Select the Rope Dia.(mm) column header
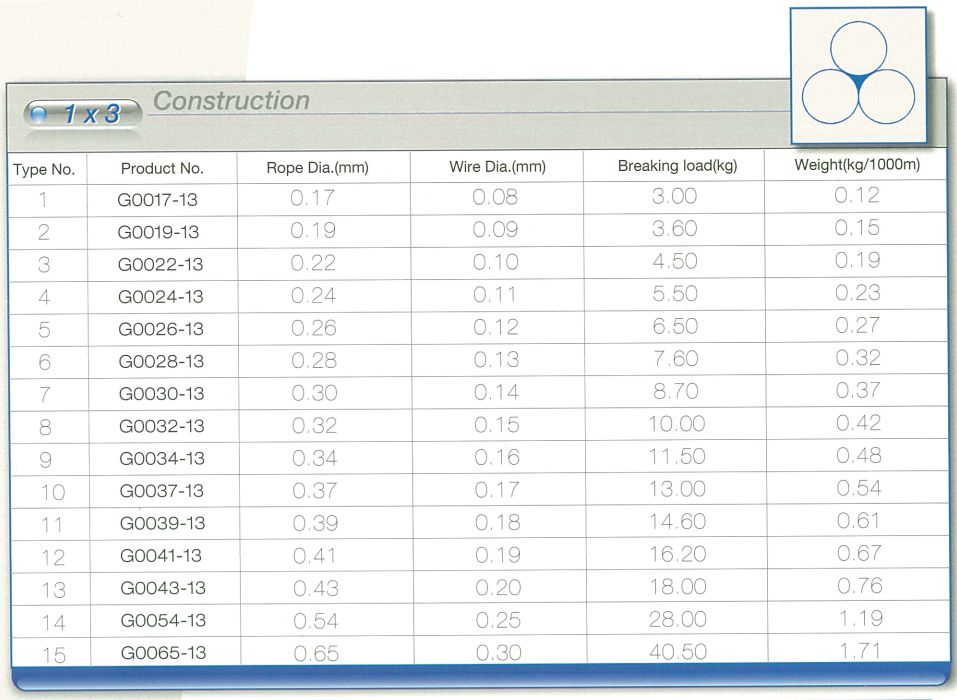The width and height of the screenshot is (957, 700). point(317,168)
